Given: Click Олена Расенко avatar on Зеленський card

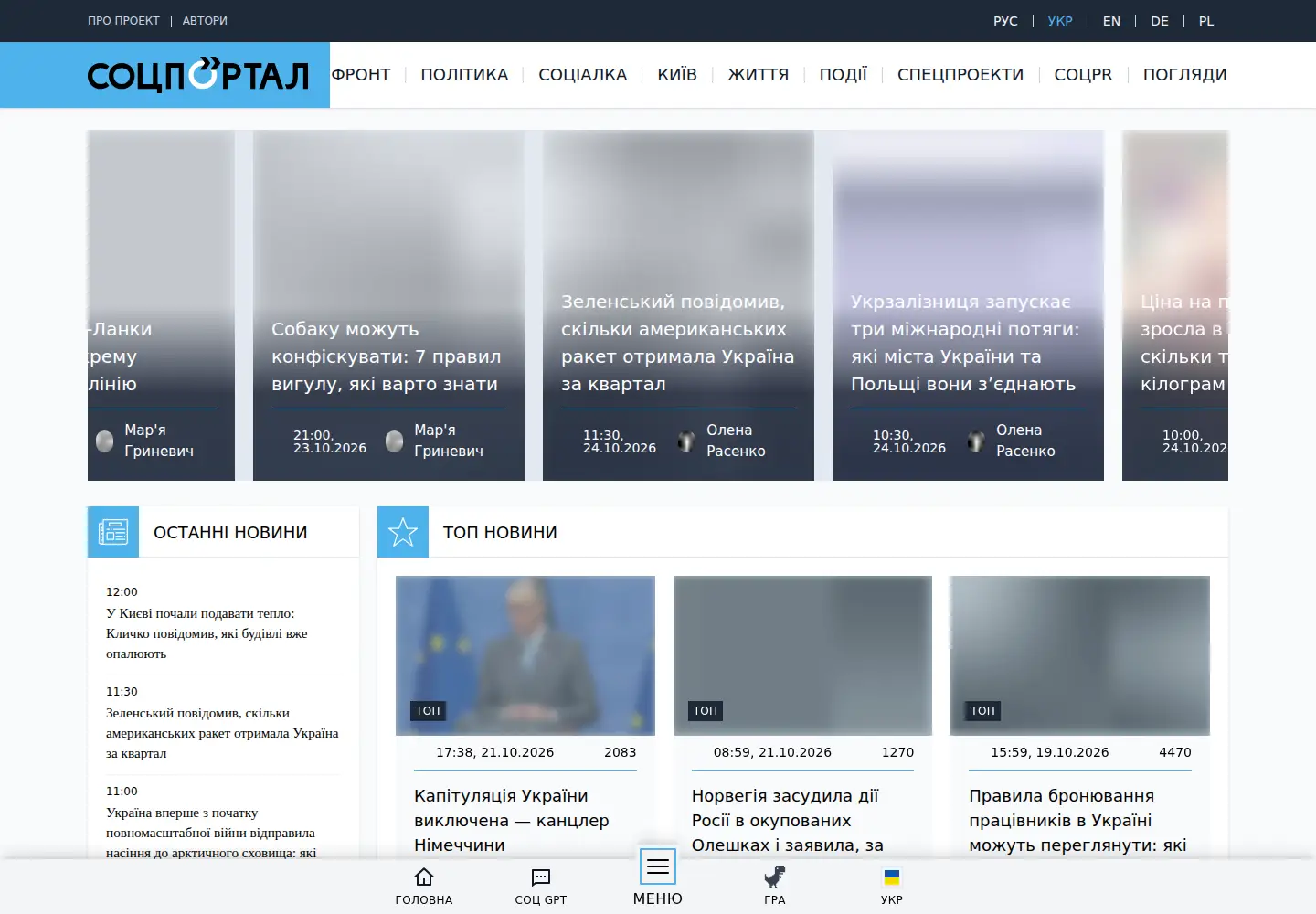Looking at the screenshot, I should tap(686, 441).
